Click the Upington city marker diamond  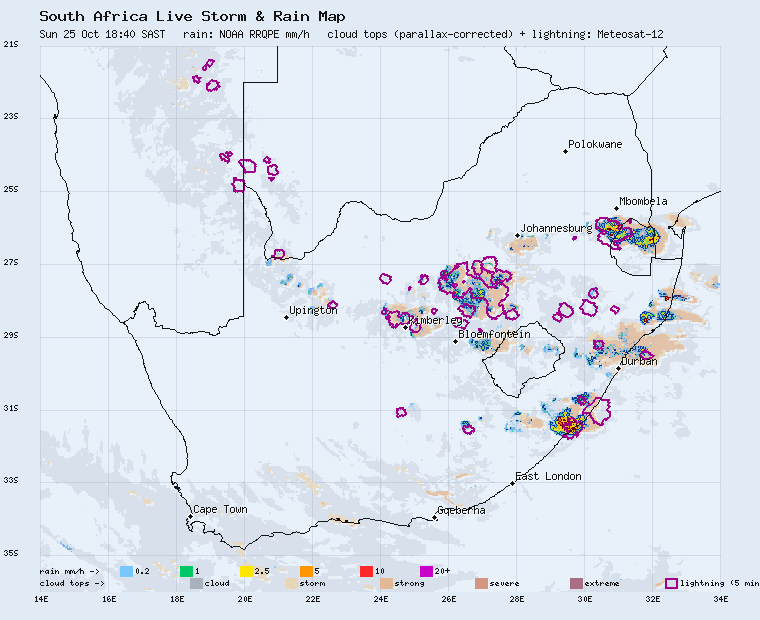pos(286,318)
